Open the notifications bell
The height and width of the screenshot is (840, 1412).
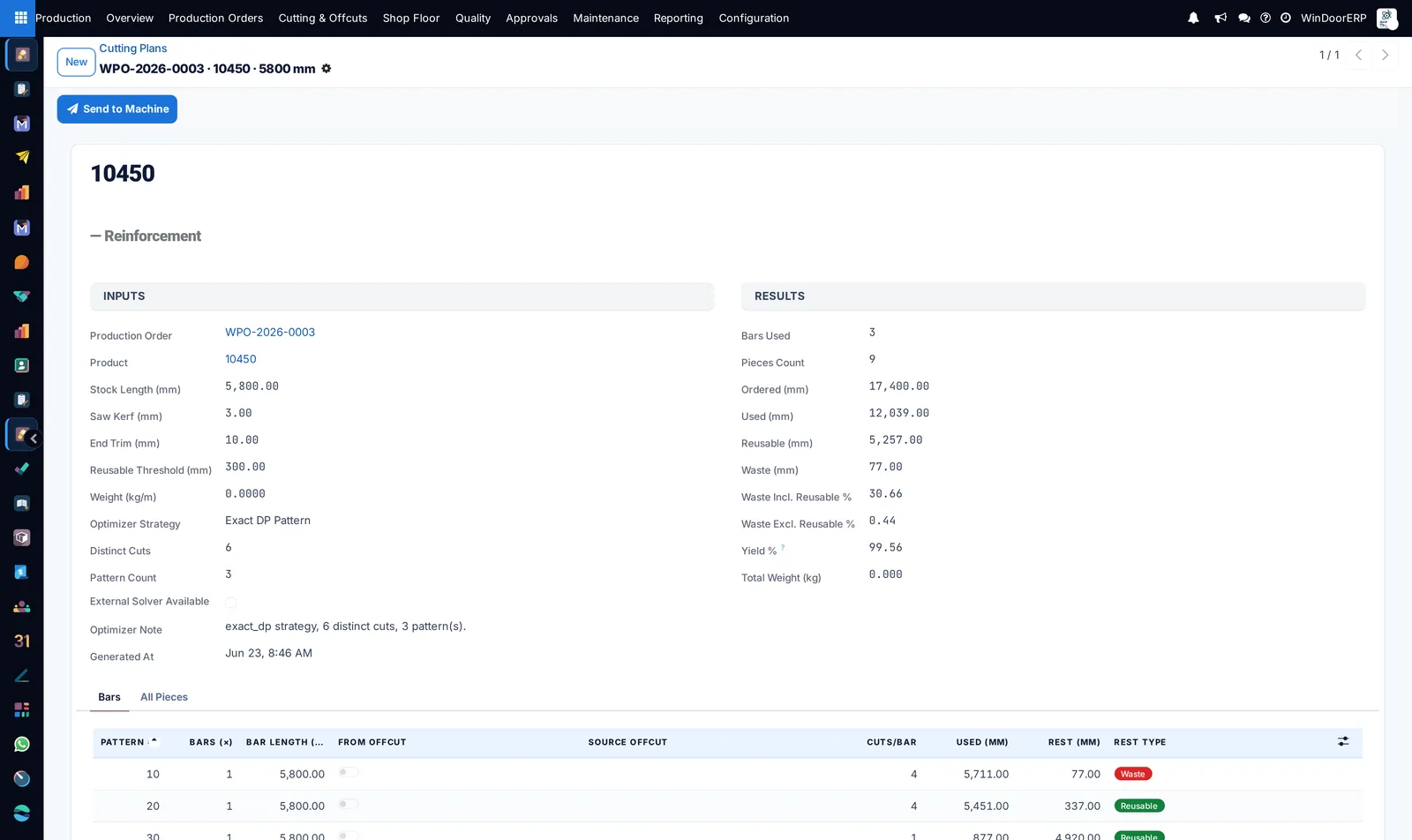pyautogui.click(x=1193, y=18)
